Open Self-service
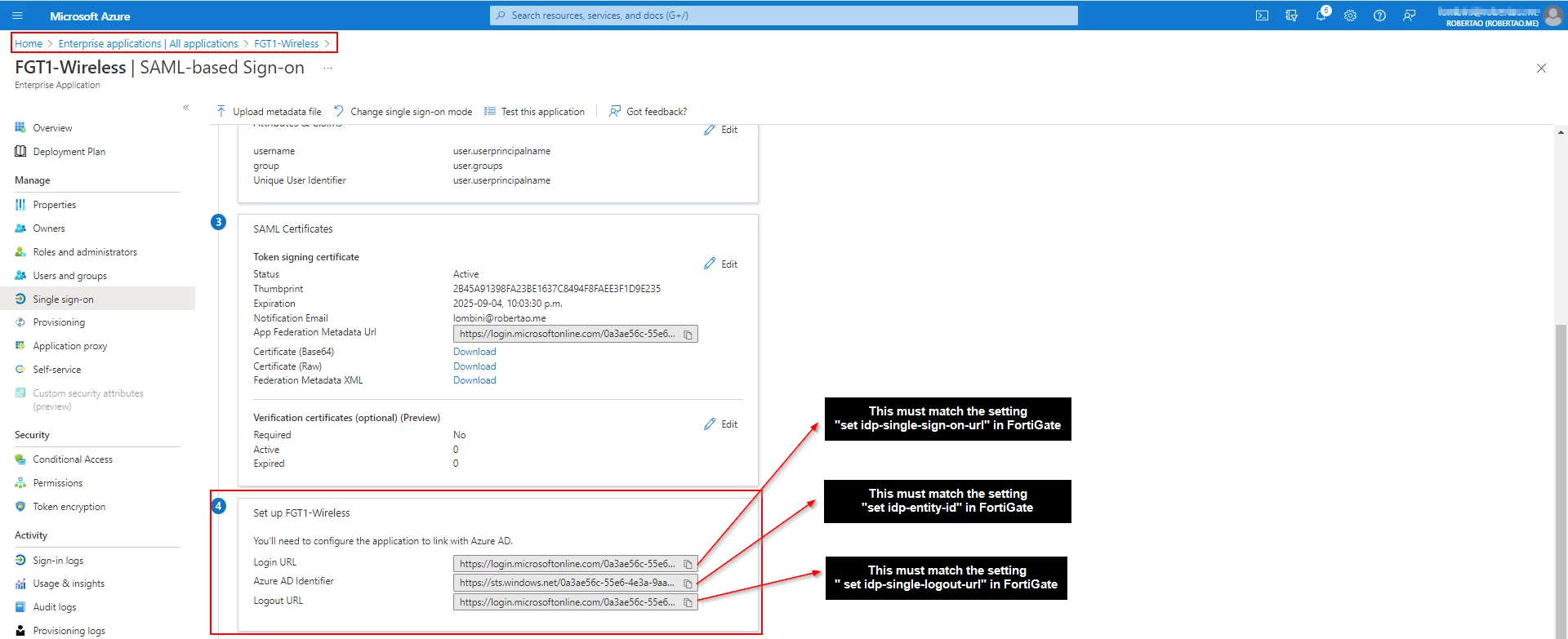The width and height of the screenshot is (1568, 639). (56, 370)
